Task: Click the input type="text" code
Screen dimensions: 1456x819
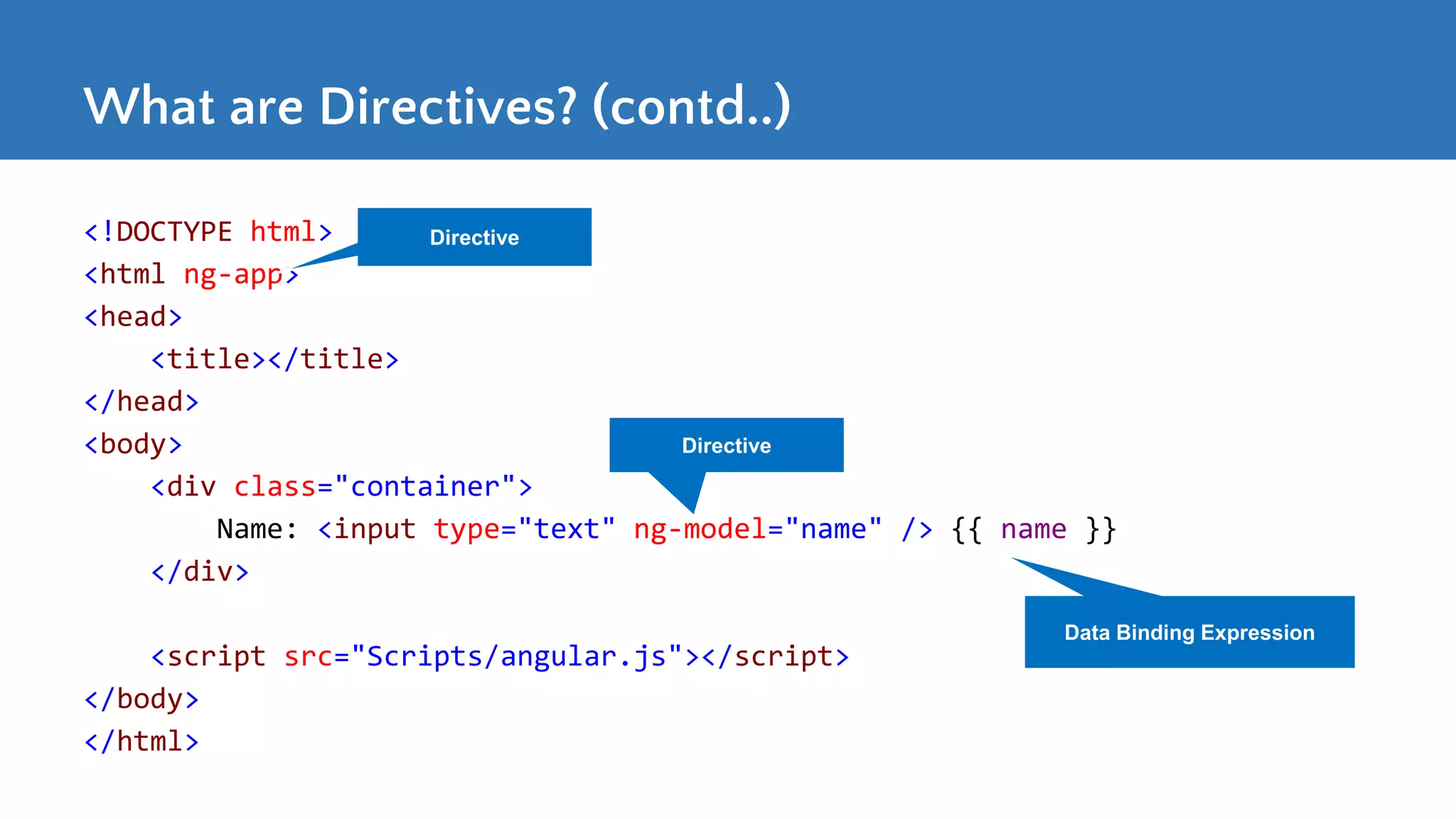Action: [466, 530]
